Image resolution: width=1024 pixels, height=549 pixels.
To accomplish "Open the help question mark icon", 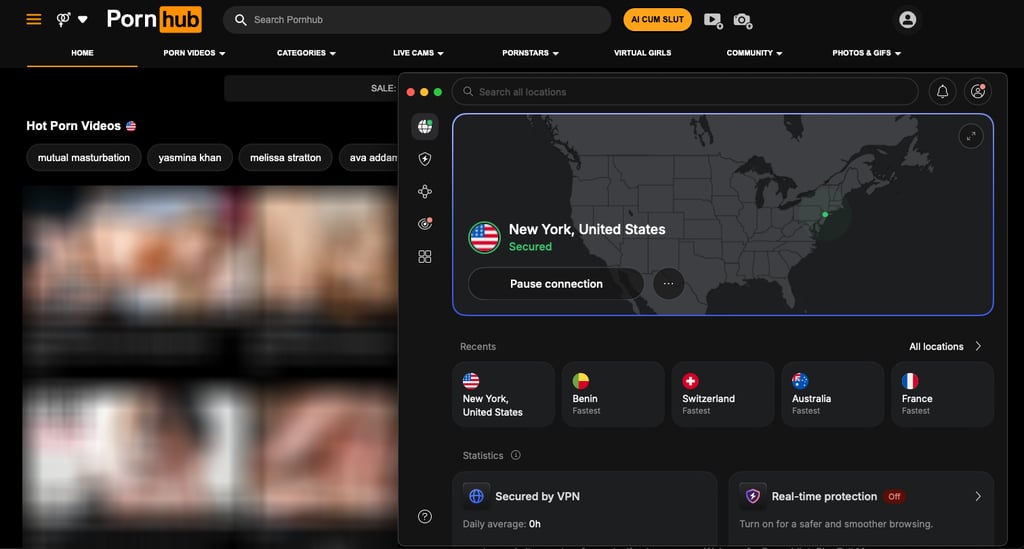I will coord(424,516).
